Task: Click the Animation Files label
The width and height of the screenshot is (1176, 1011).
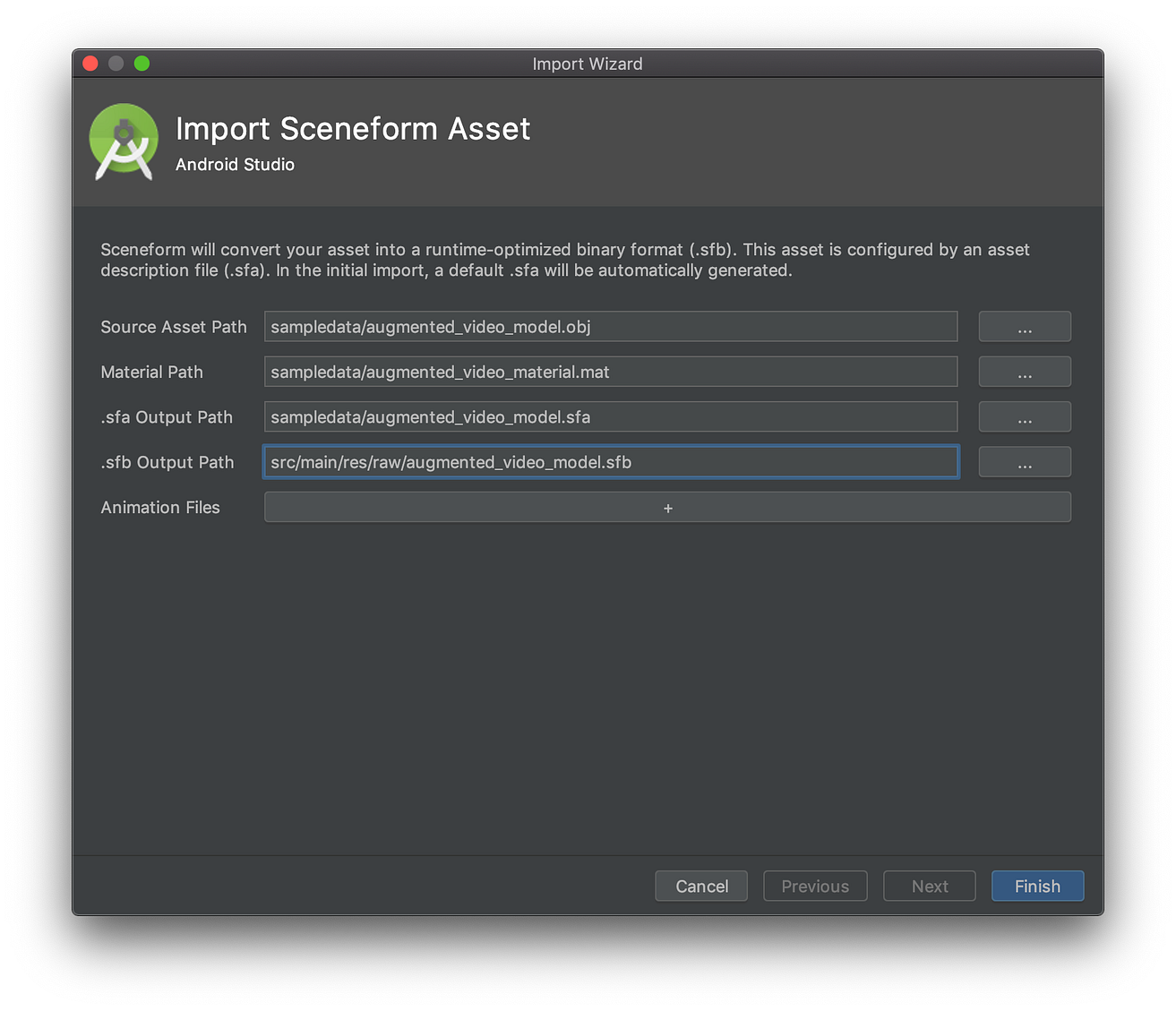Action: click(160, 508)
